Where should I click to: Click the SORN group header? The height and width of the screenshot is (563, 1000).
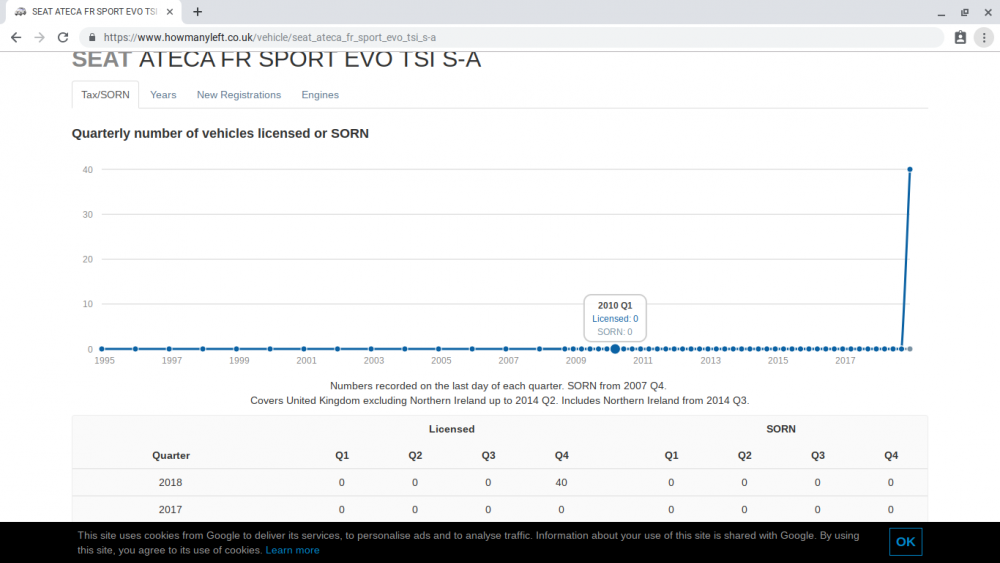[781, 429]
